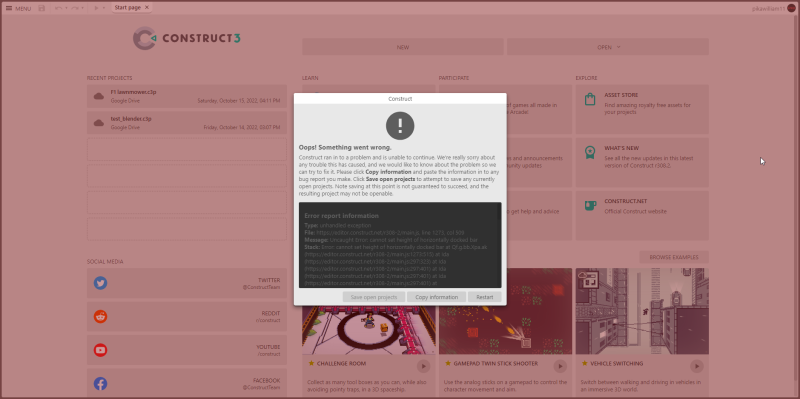Click Copy information in error dialog

click(x=436, y=297)
